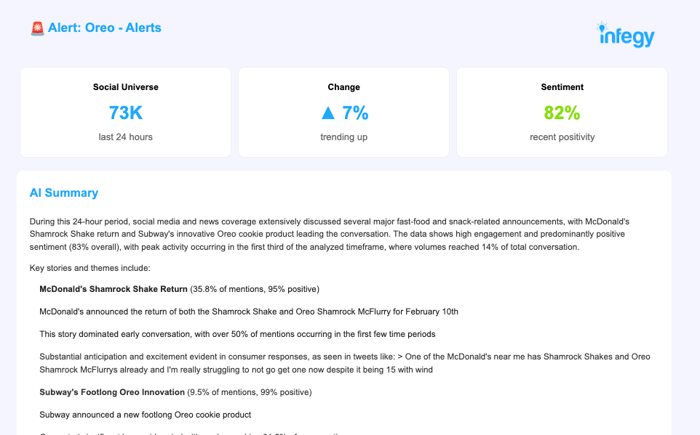Open the Infegy logo
Image resolution: width=700 pixels, height=435 pixels.
[x=626, y=35]
